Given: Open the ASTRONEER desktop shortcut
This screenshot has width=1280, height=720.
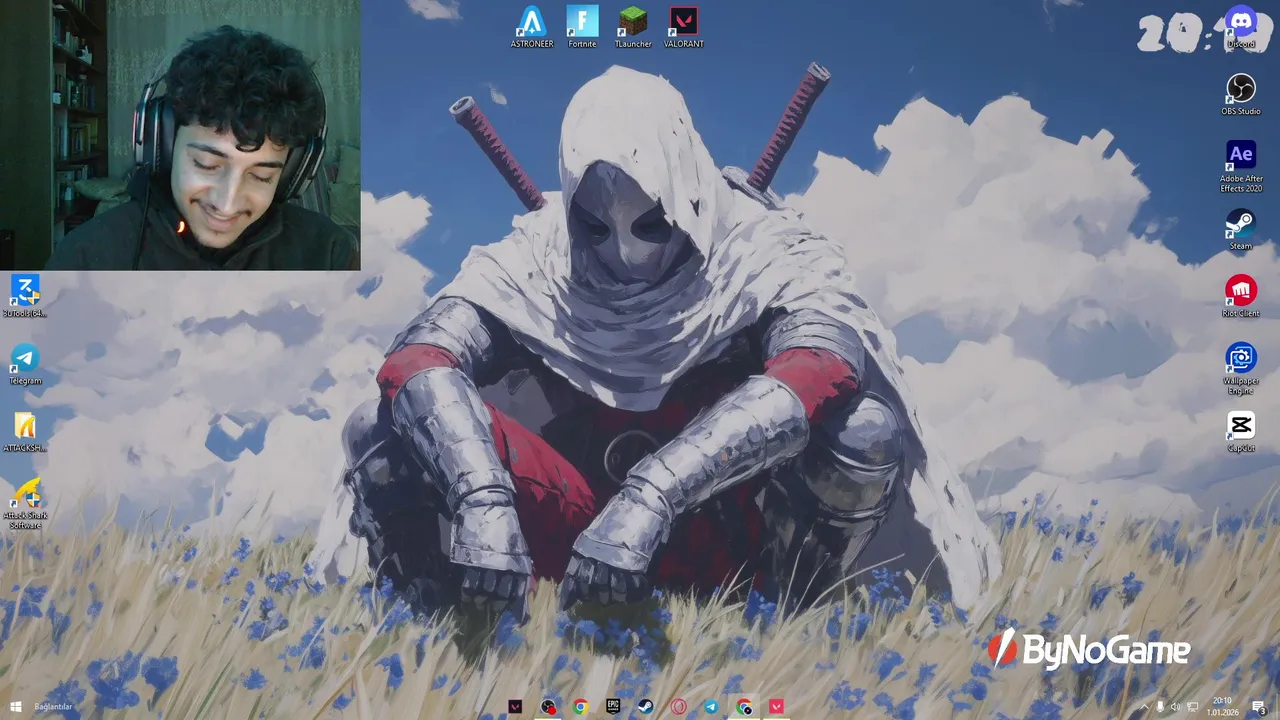Looking at the screenshot, I should tap(532, 27).
